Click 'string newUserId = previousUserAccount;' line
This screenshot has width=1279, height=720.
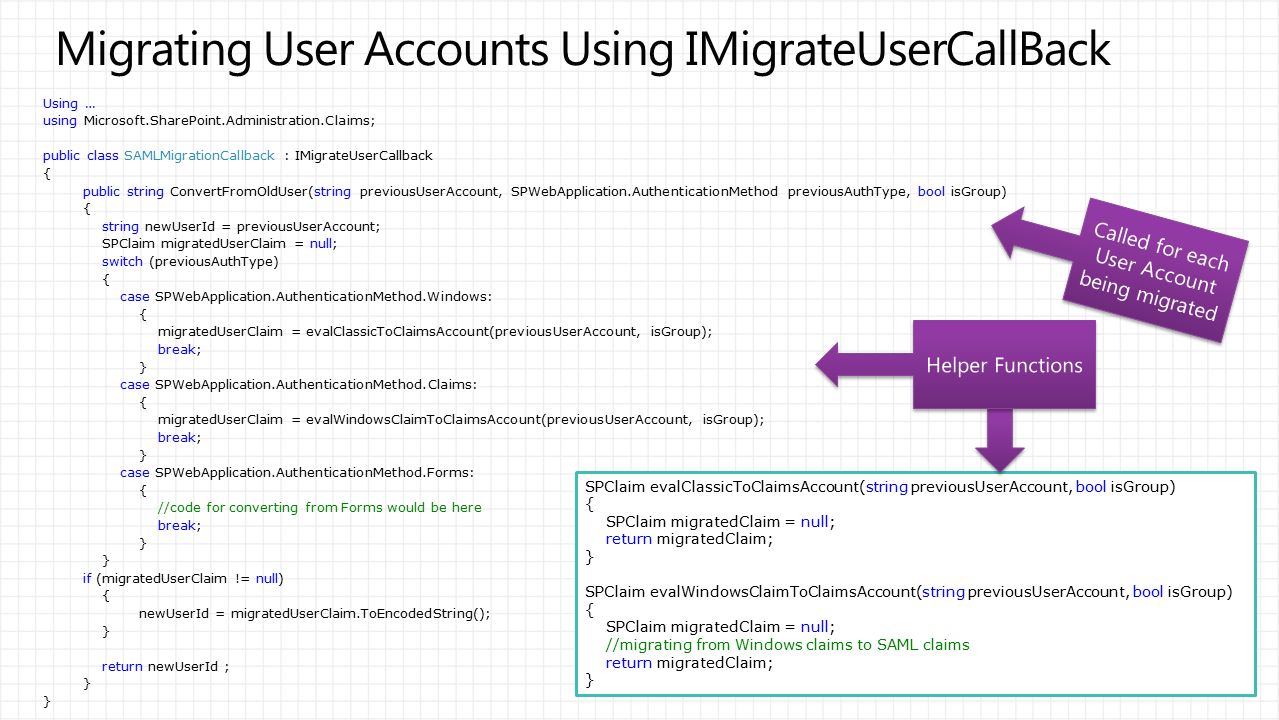(x=241, y=226)
